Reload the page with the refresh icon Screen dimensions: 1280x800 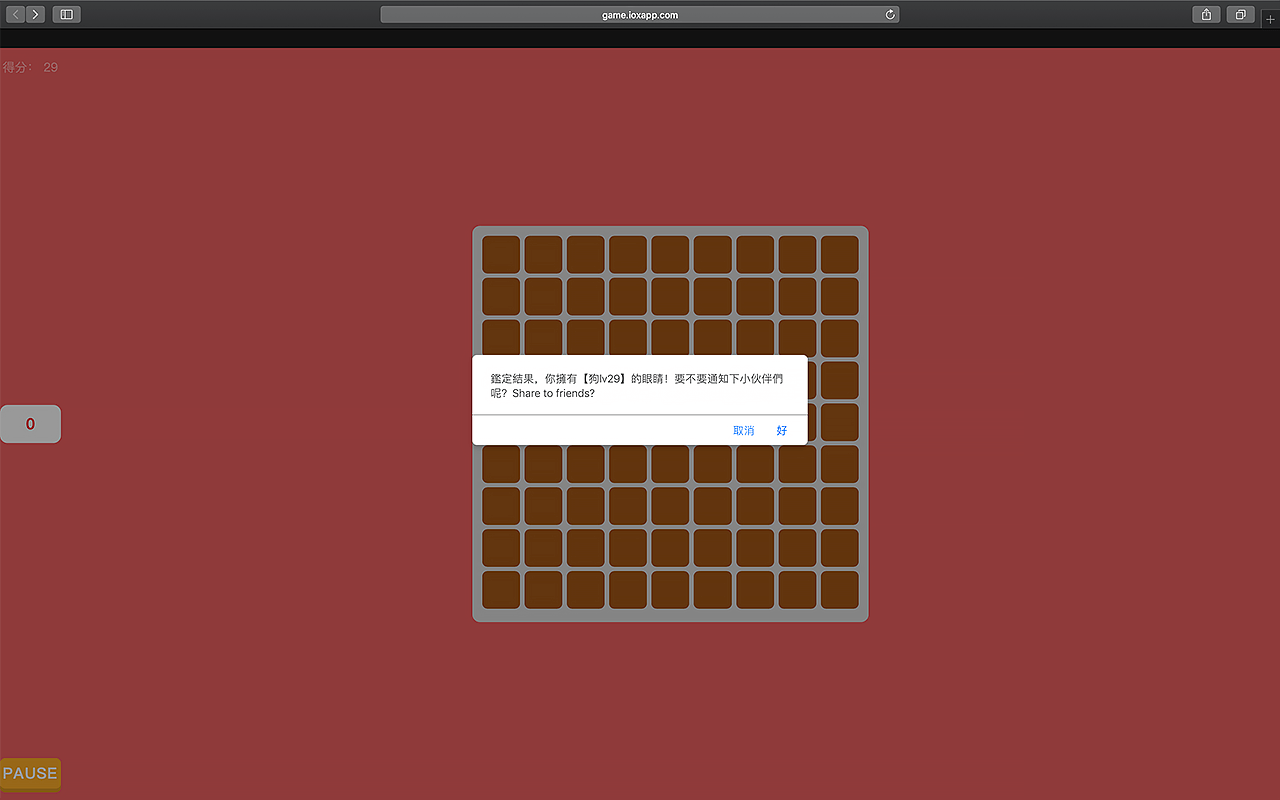coord(890,14)
